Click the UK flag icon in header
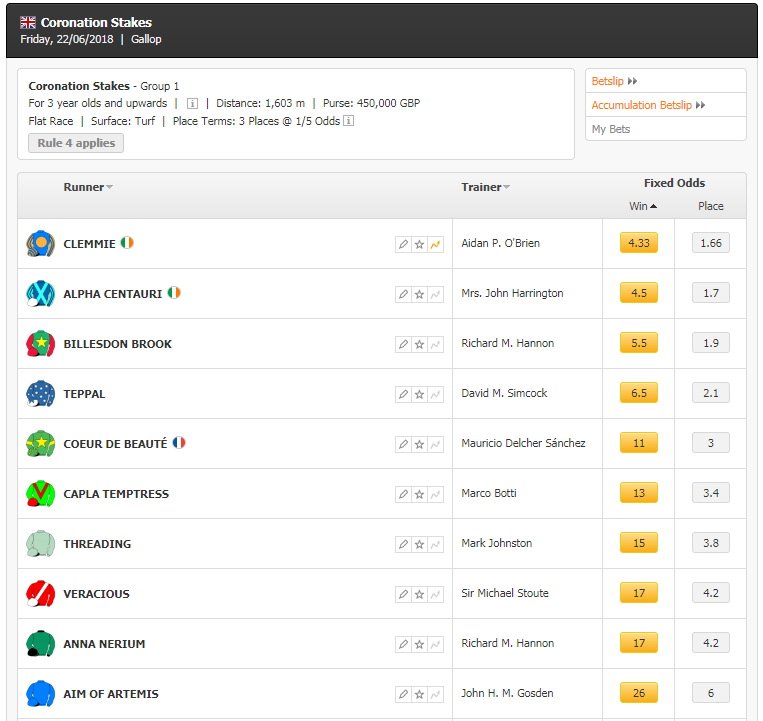The width and height of the screenshot is (763, 721). pyautogui.click(x=28, y=22)
